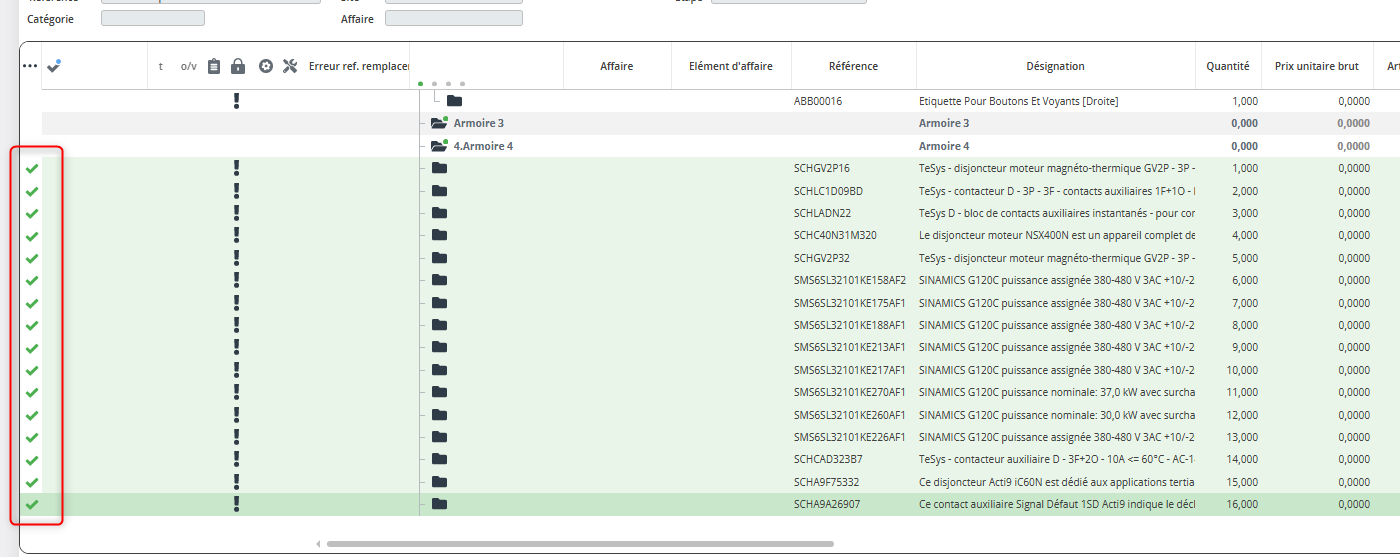Click the horizontal scrollbar thumb below grid
Screen dimensions: 1400x557
pyautogui.click(x=580, y=544)
